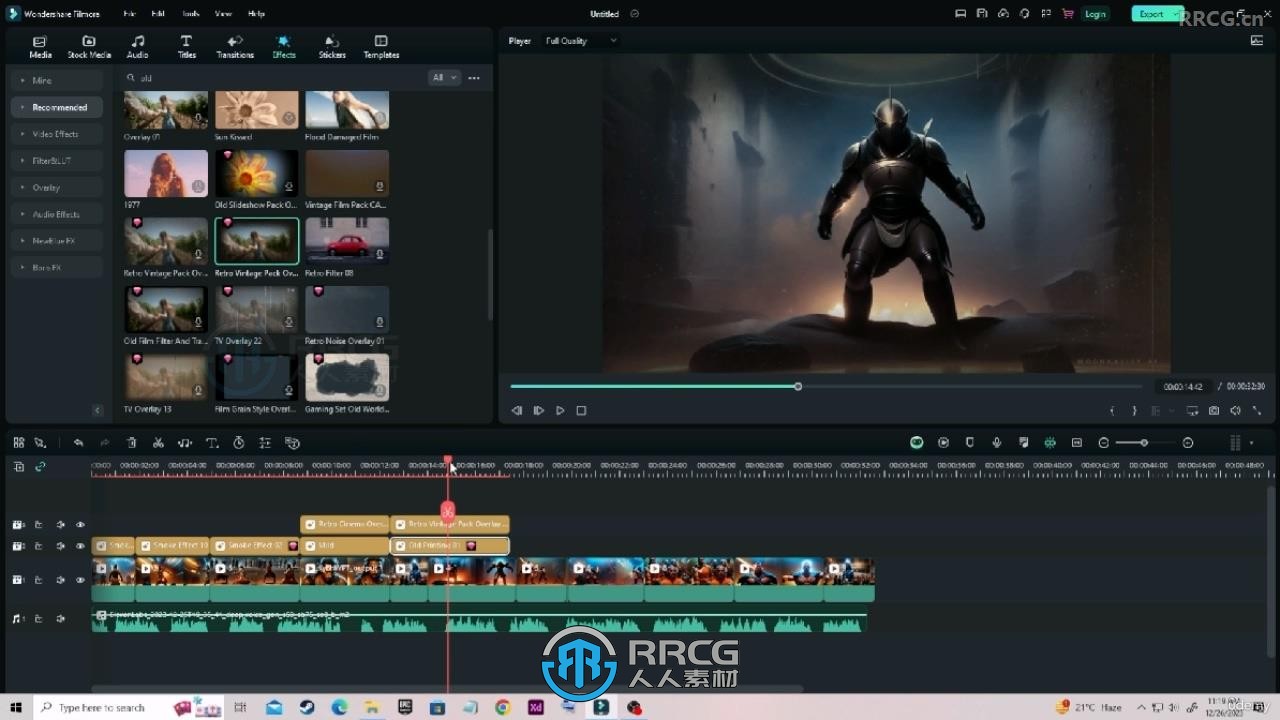The width and height of the screenshot is (1280, 720).
Task: Toggle visibility eye of main video track
Action: pyautogui.click(x=80, y=580)
